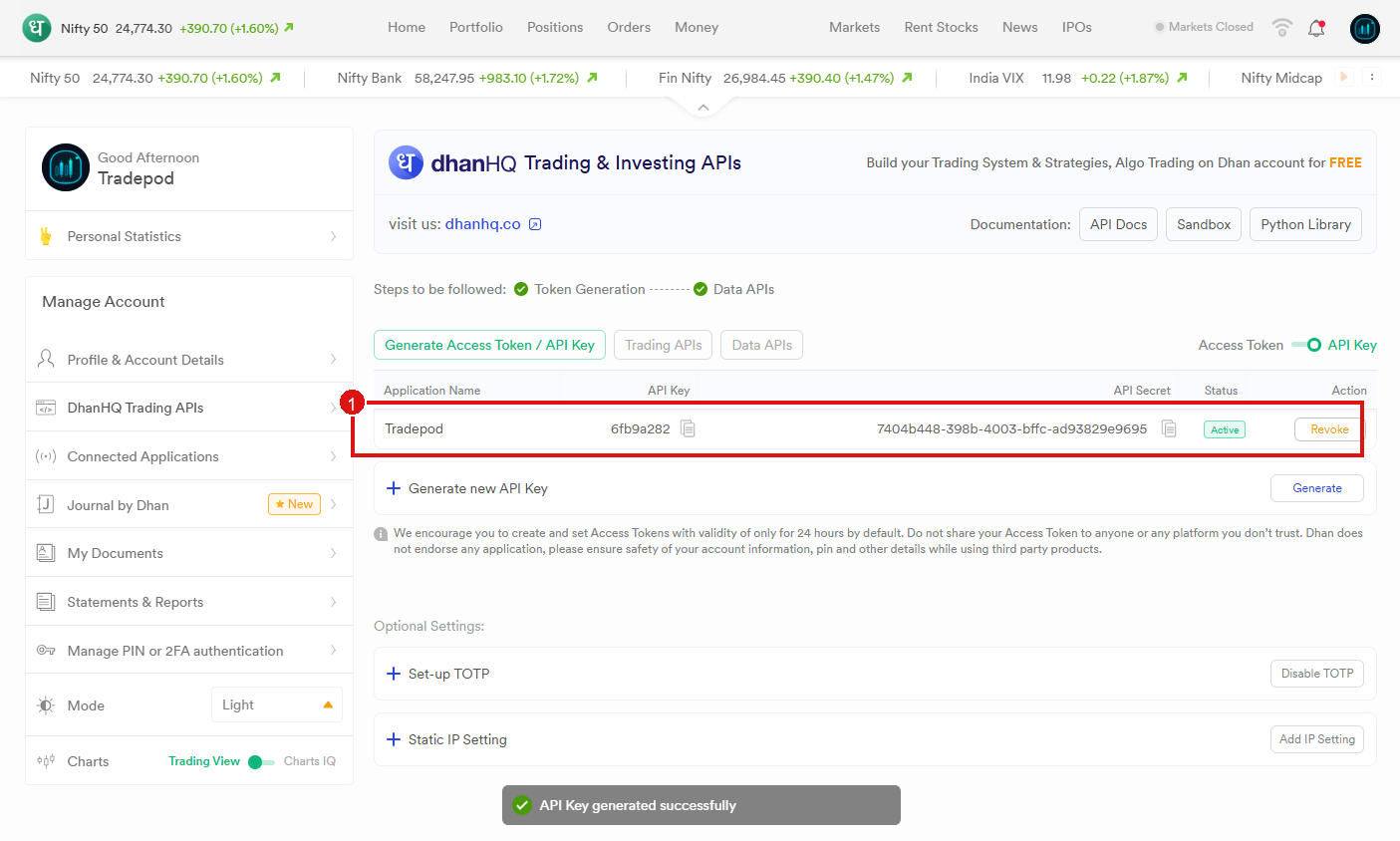Click the Mode brightness icon
The height and width of the screenshot is (841, 1400).
tap(46, 705)
